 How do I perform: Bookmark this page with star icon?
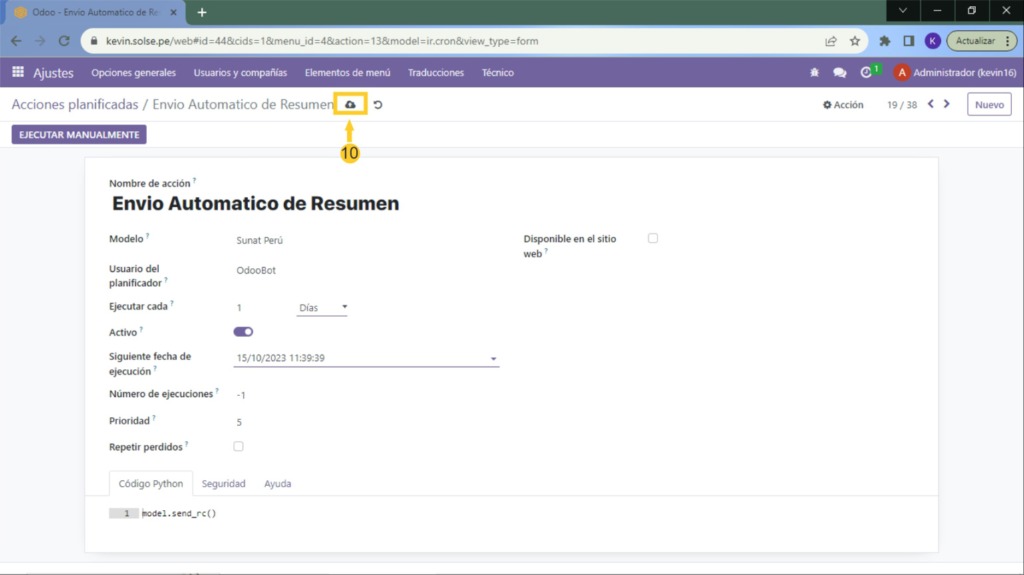point(855,41)
